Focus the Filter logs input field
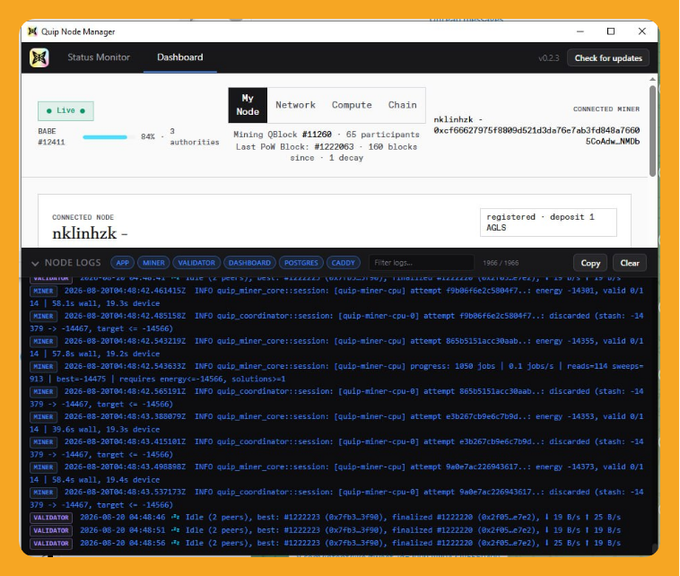The image size is (680, 576). pyautogui.click(x=421, y=263)
